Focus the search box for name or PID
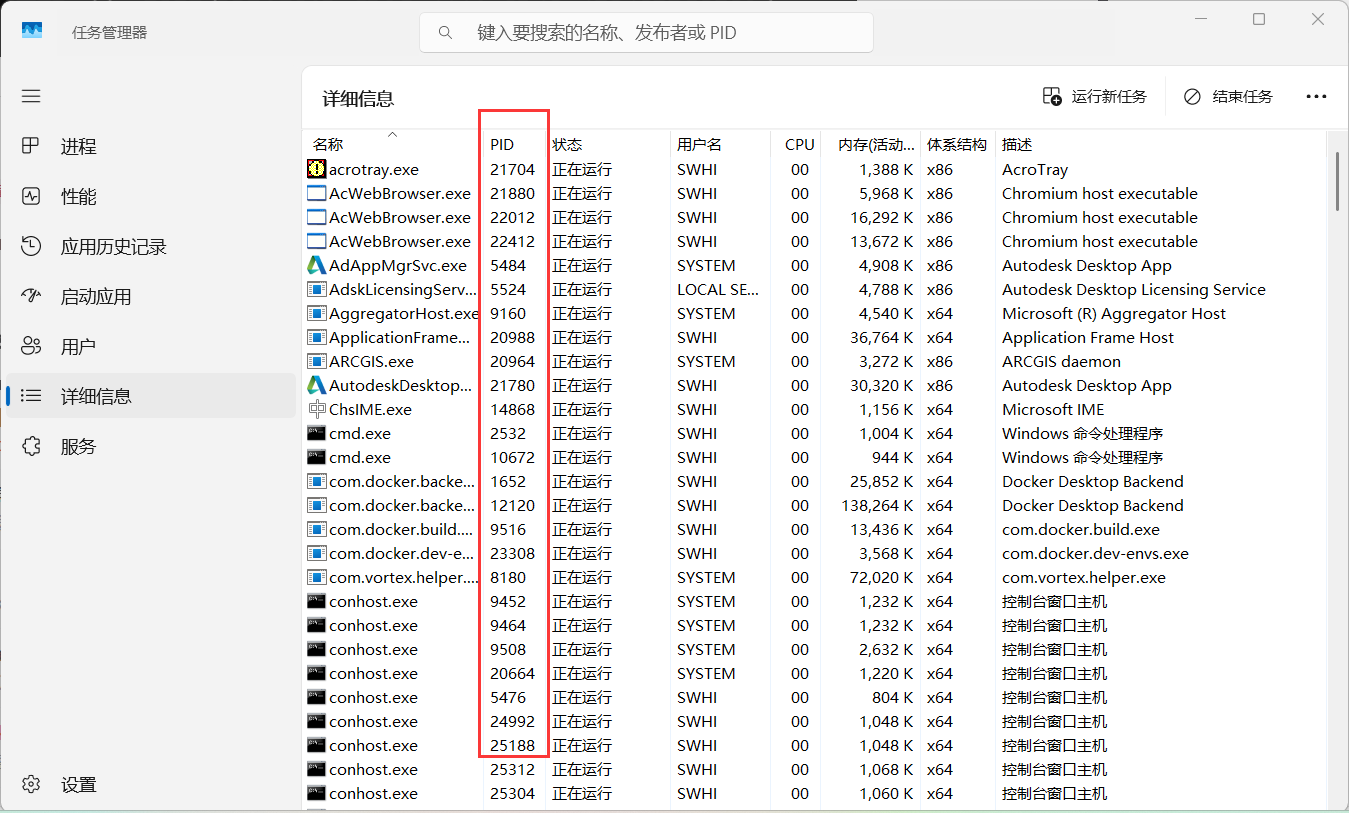The height and width of the screenshot is (813, 1349). click(x=646, y=33)
